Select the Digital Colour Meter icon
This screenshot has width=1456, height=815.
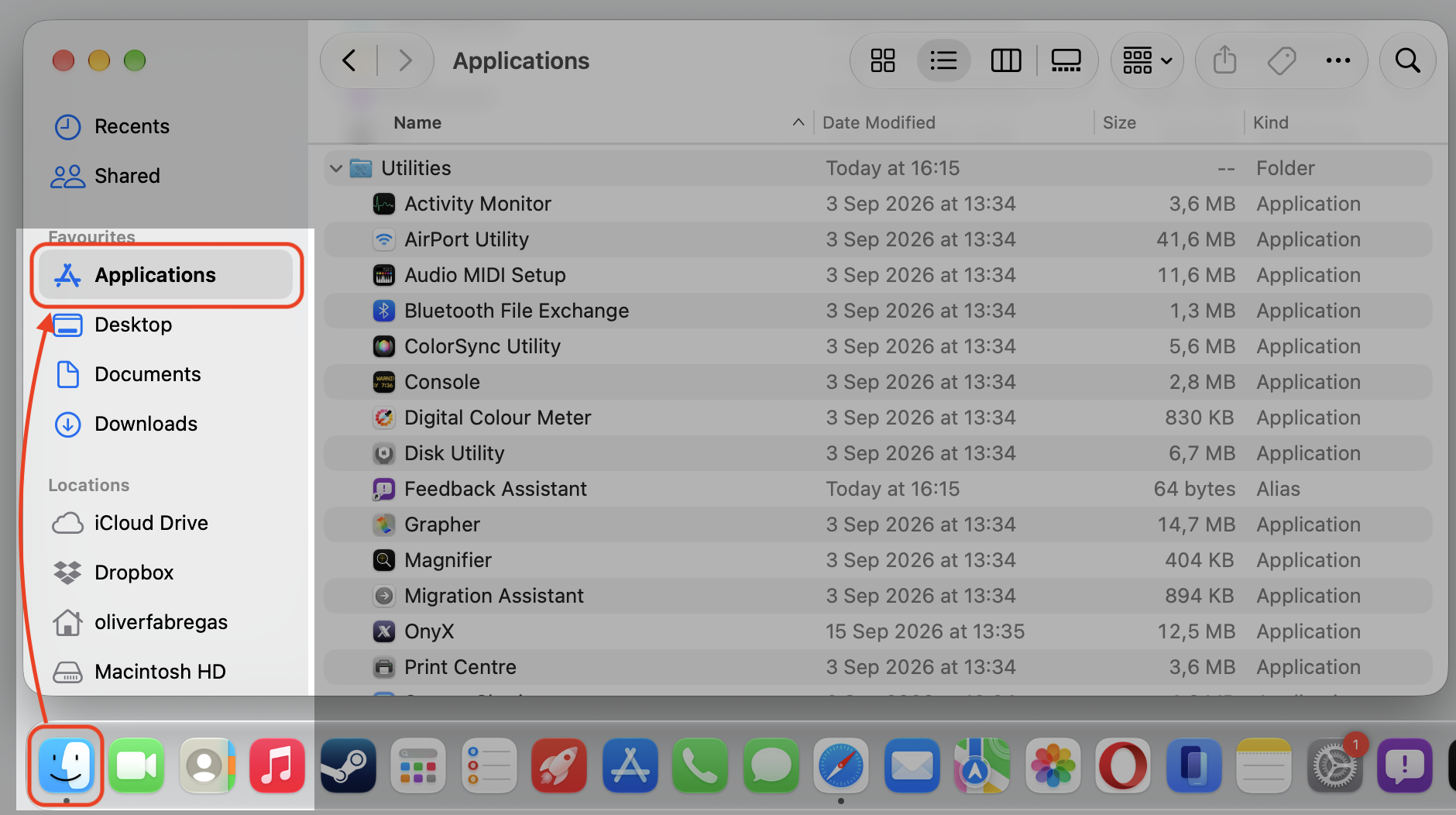click(x=384, y=418)
